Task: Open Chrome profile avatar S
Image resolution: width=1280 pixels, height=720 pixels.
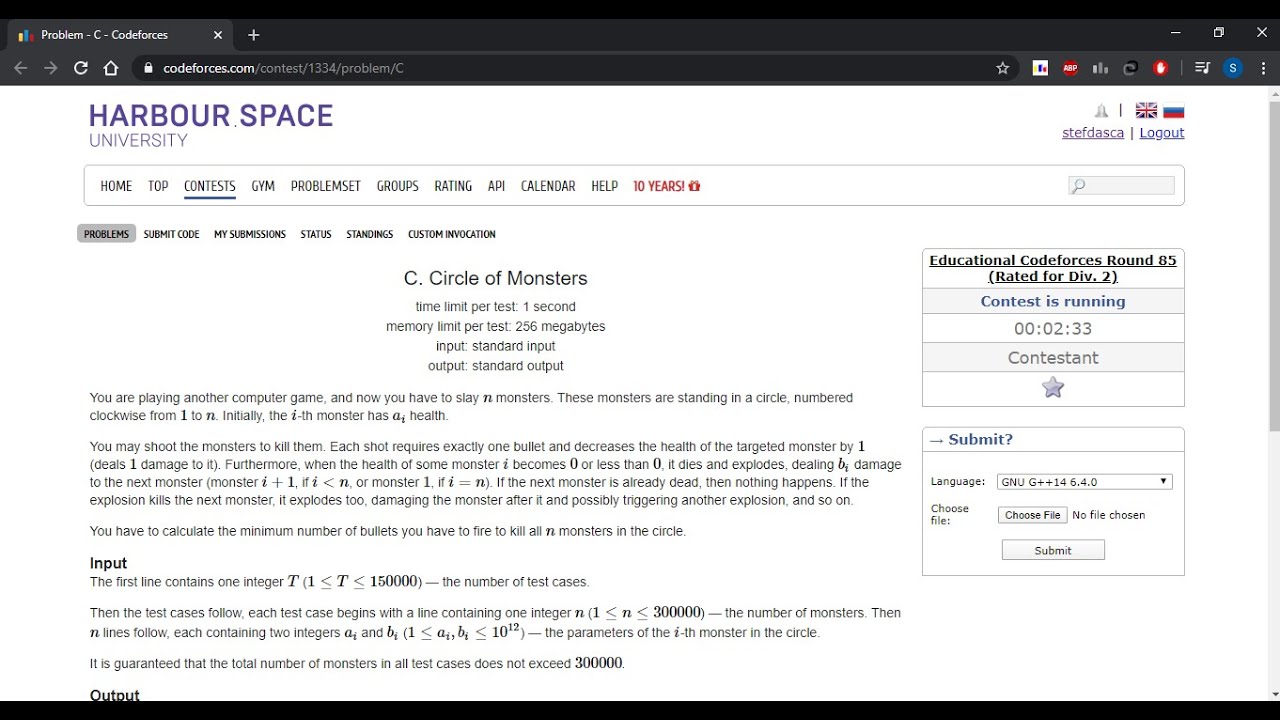Action: (x=1233, y=68)
